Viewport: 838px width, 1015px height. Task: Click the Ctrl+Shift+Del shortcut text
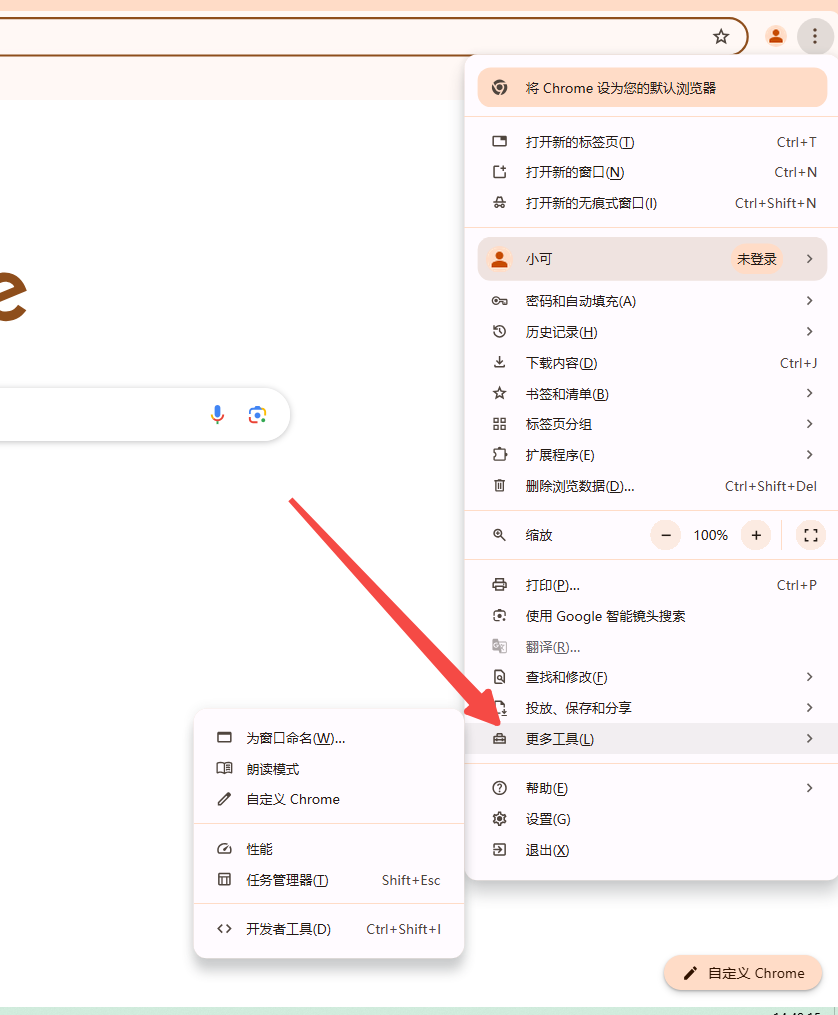click(x=771, y=486)
